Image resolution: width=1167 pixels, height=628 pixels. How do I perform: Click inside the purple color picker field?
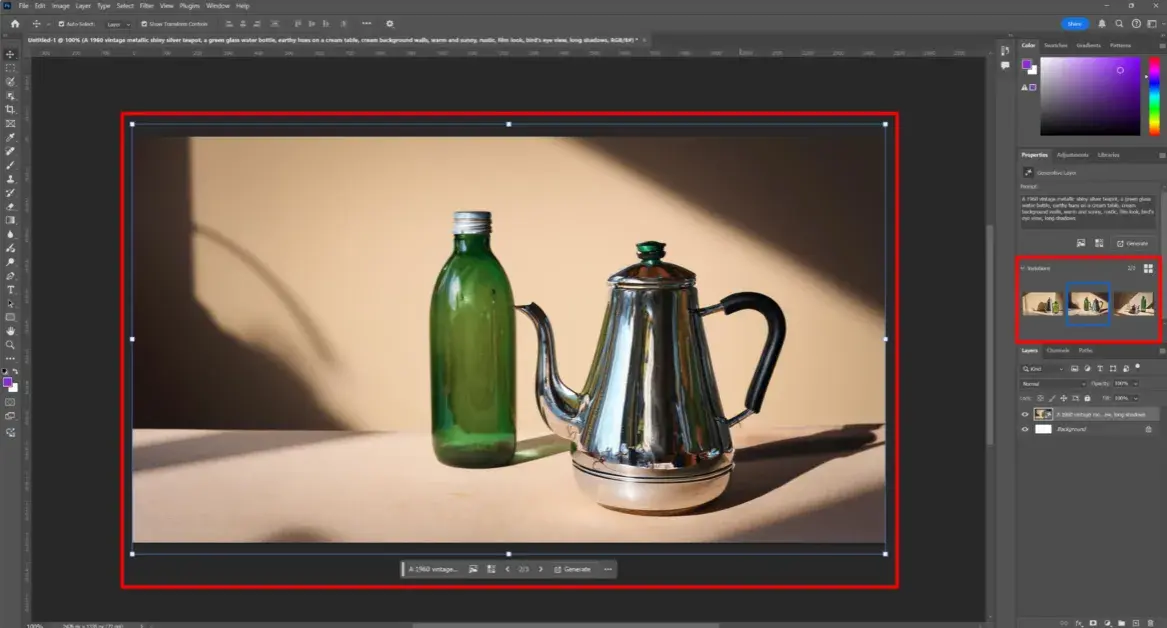tap(1090, 96)
